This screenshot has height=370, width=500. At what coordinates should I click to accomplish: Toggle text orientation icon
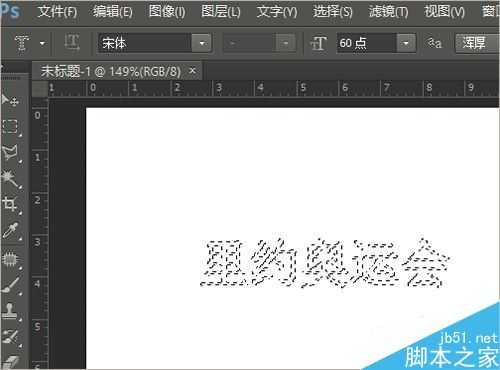(x=72, y=43)
